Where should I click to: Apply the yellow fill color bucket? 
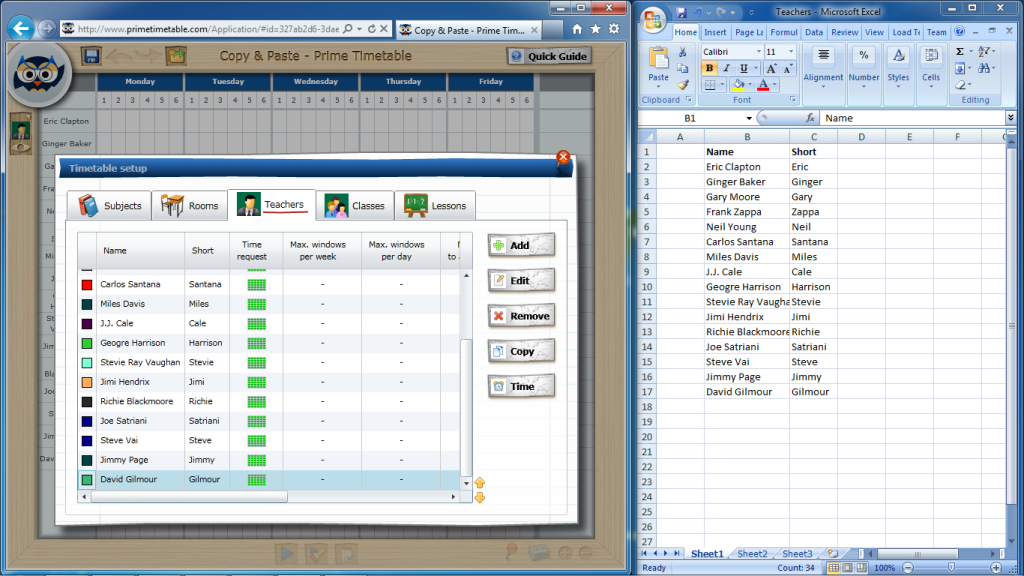[738, 85]
